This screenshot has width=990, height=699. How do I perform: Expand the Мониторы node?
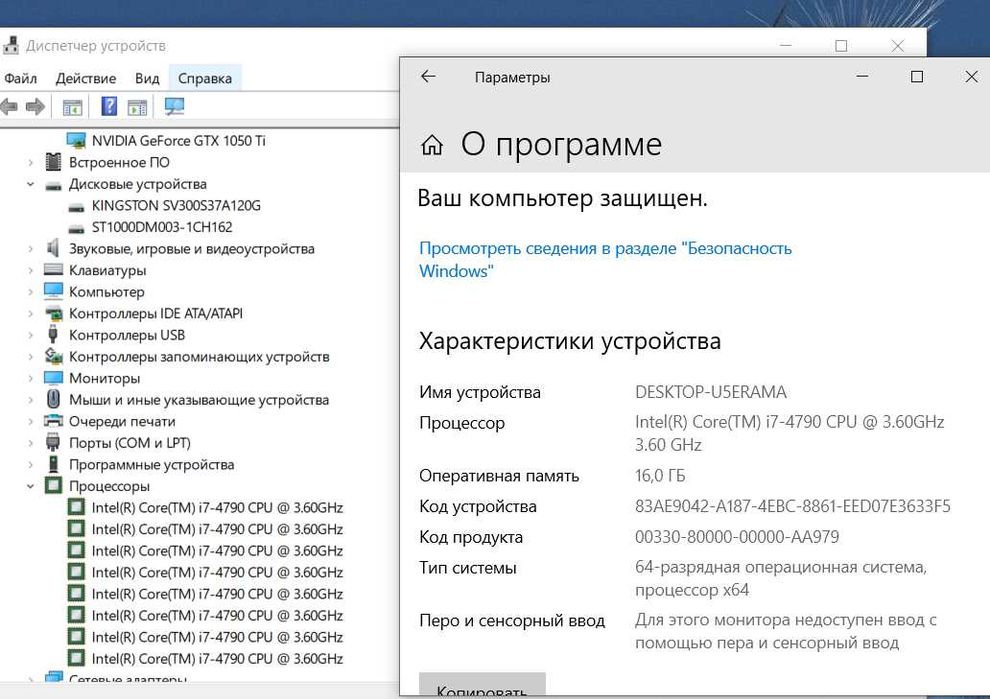30,378
